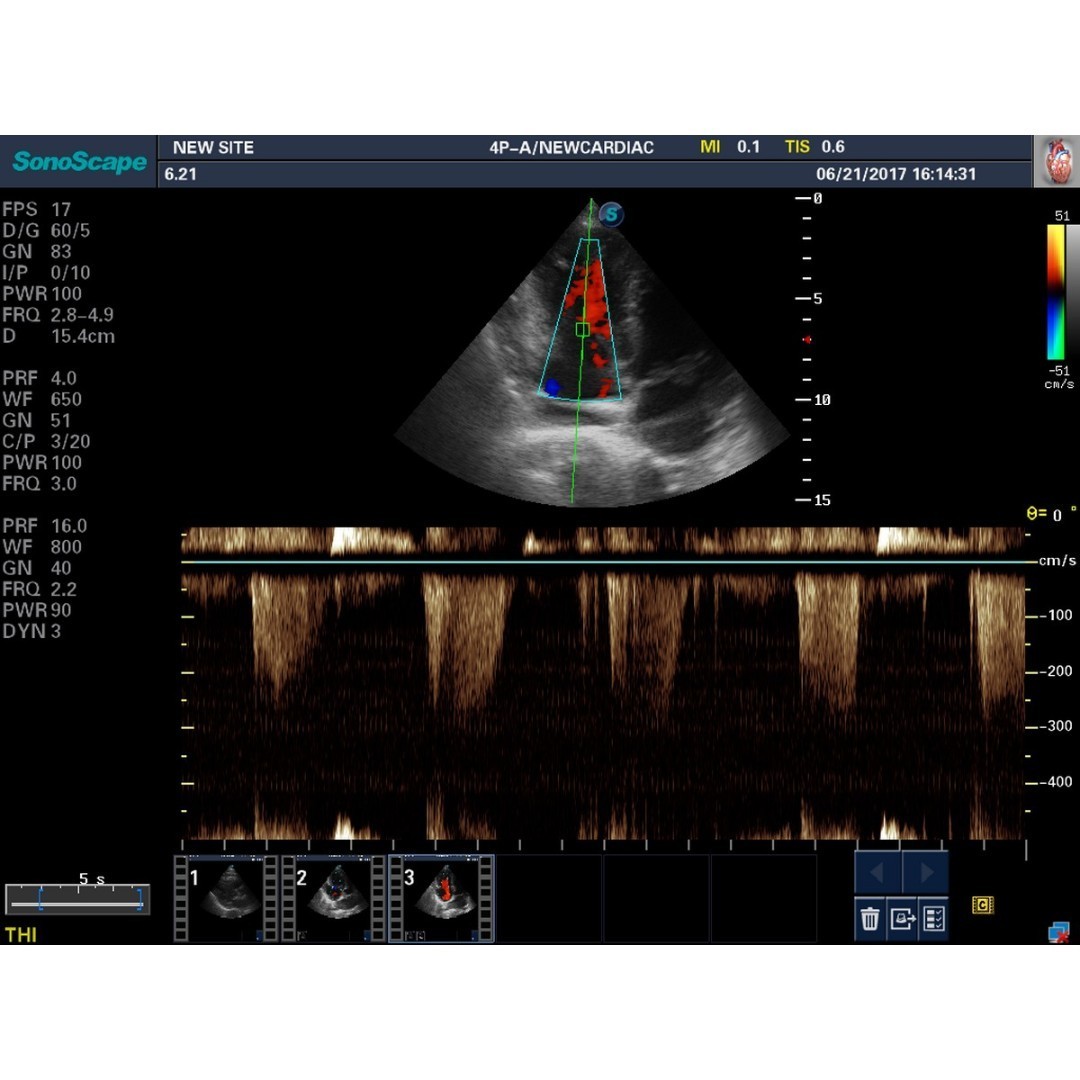Click the left blue bracket cine marker
This screenshot has height=1080, width=1080.
(40, 900)
